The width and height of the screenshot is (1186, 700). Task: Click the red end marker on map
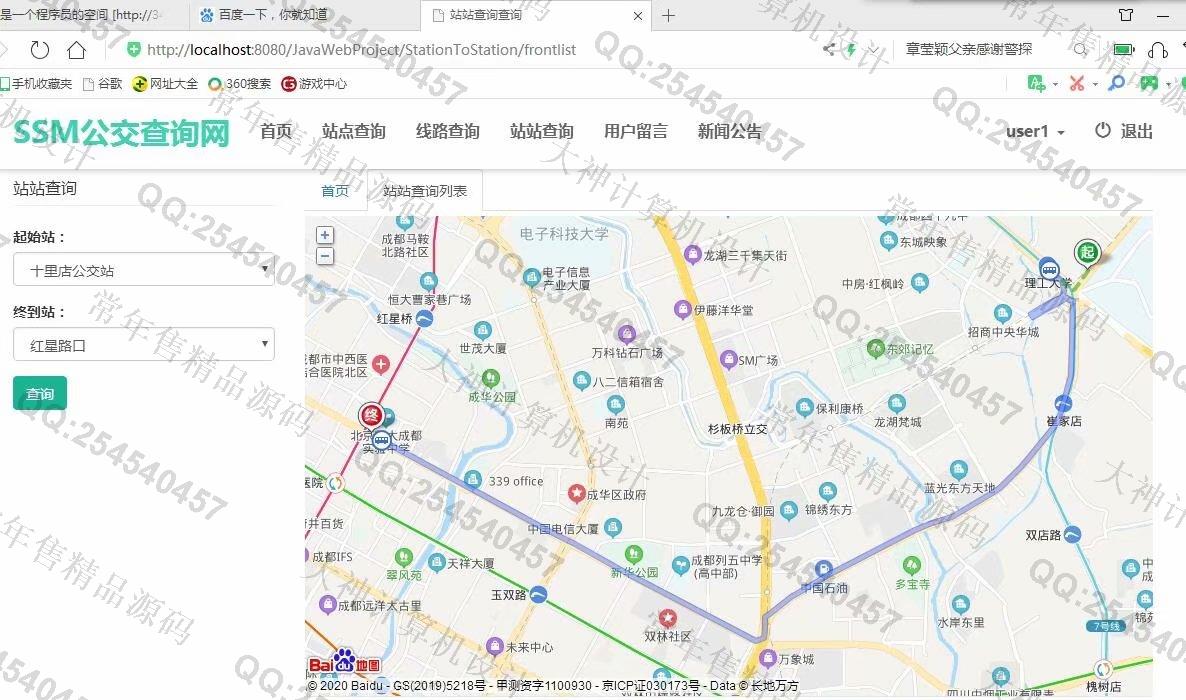click(371, 415)
